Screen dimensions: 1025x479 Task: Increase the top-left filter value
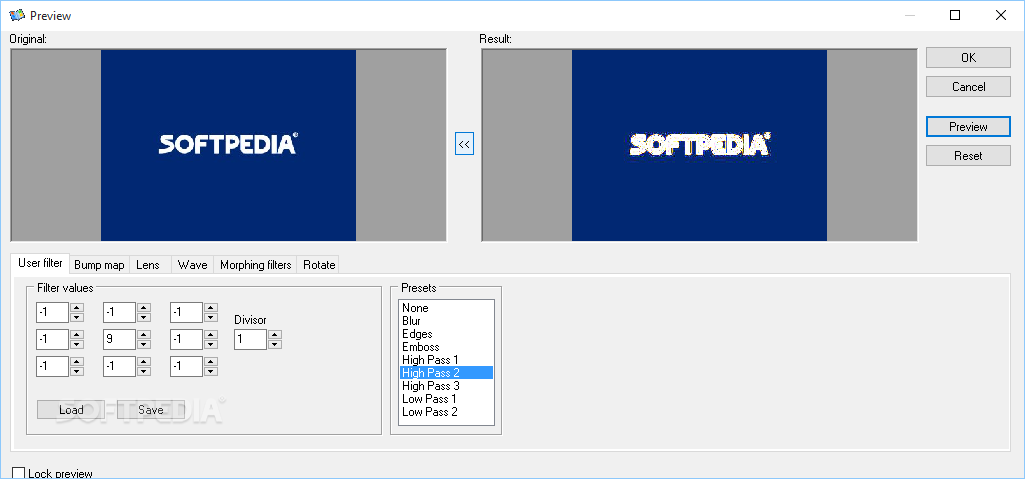click(77, 308)
